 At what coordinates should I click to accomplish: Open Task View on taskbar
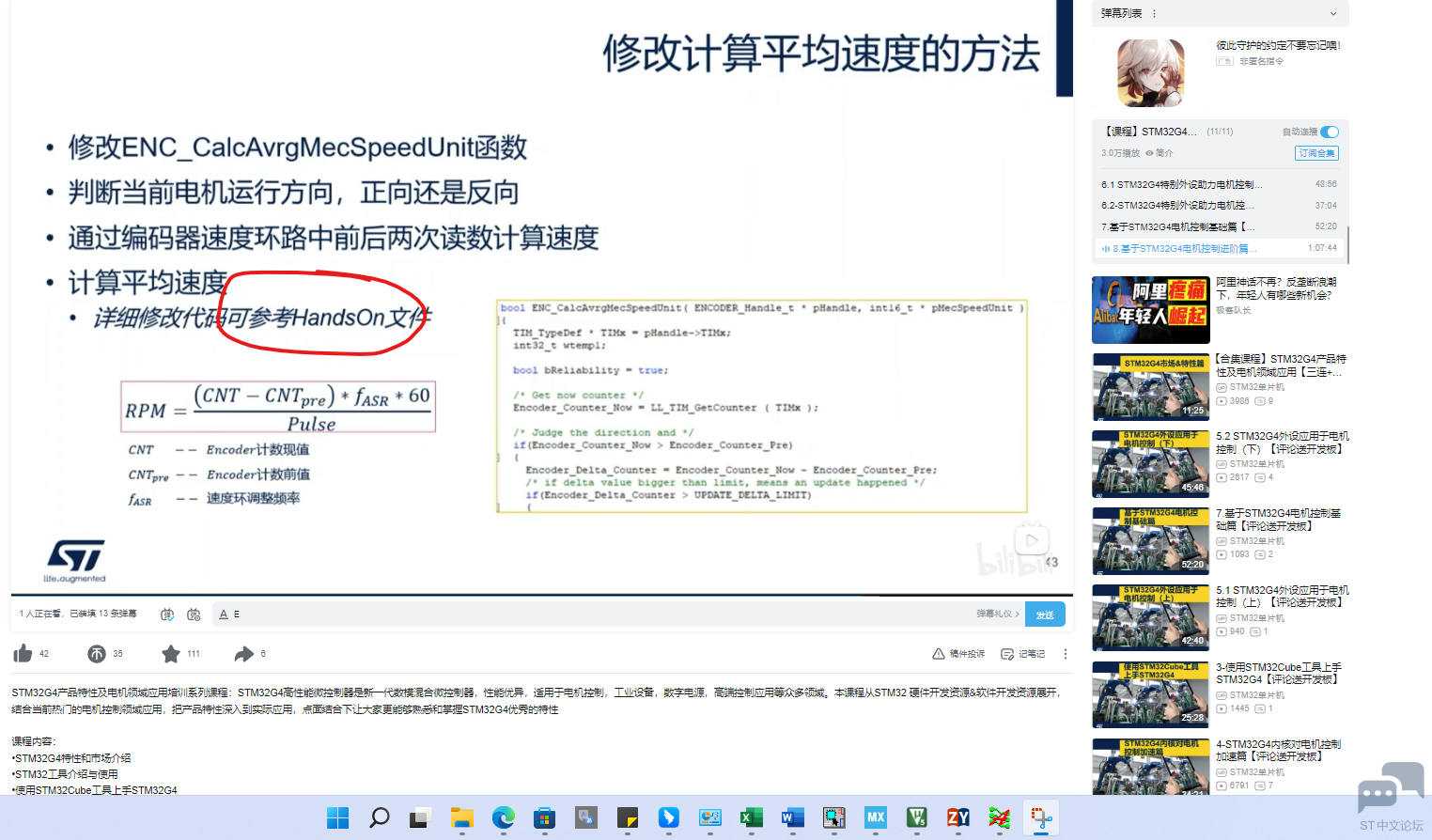(420, 818)
